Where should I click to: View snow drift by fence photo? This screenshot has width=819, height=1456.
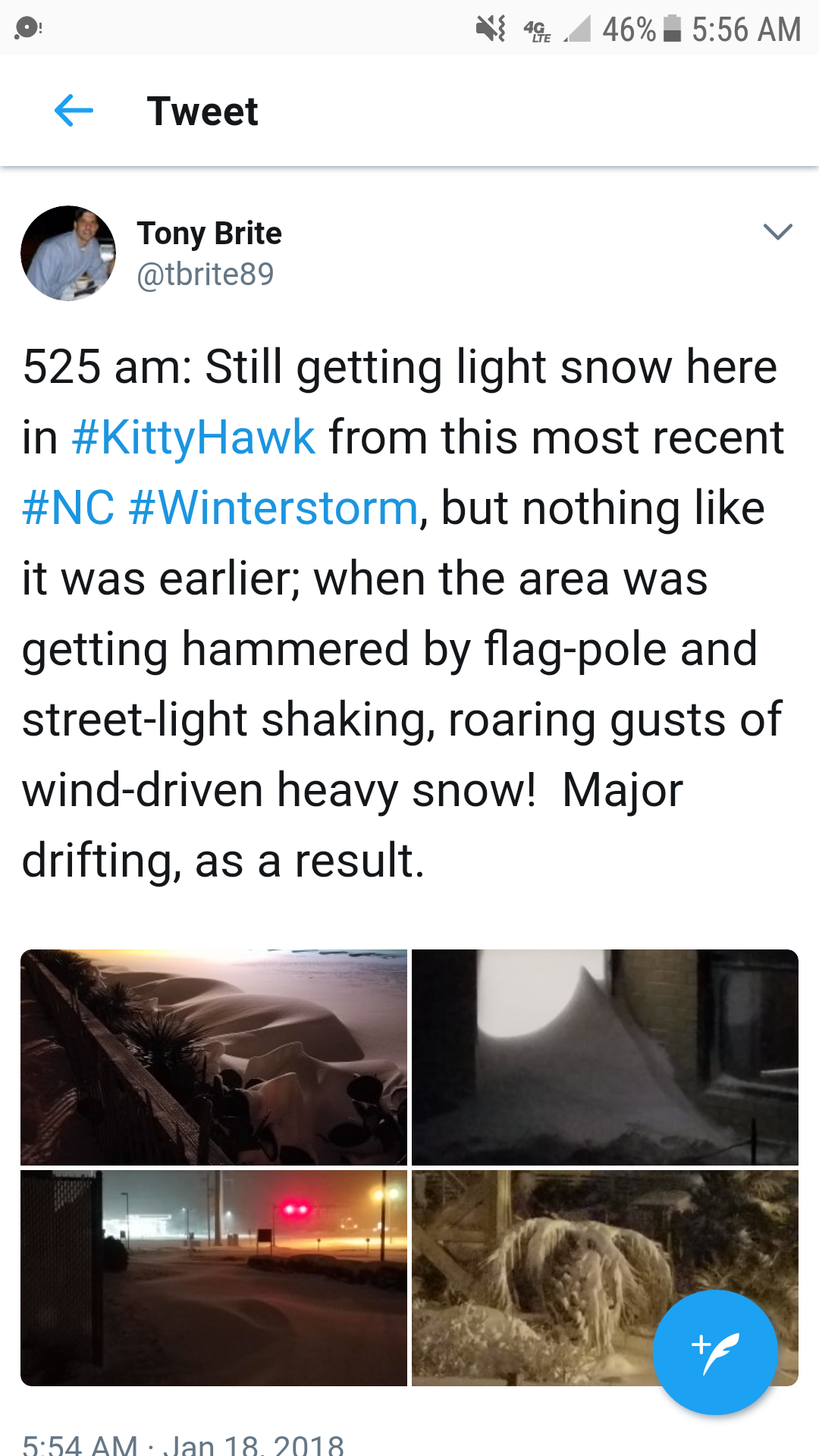click(214, 1057)
